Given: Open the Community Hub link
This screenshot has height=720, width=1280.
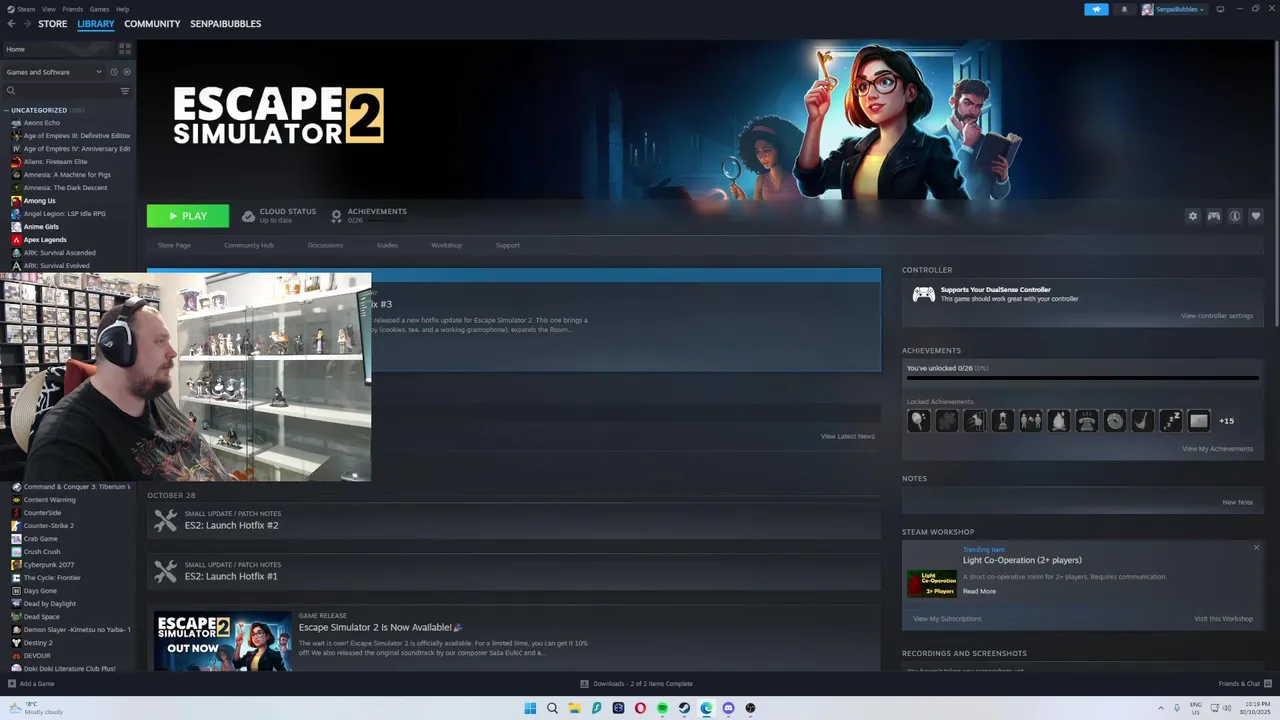Looking at the screenshot, I should [249, 245].
